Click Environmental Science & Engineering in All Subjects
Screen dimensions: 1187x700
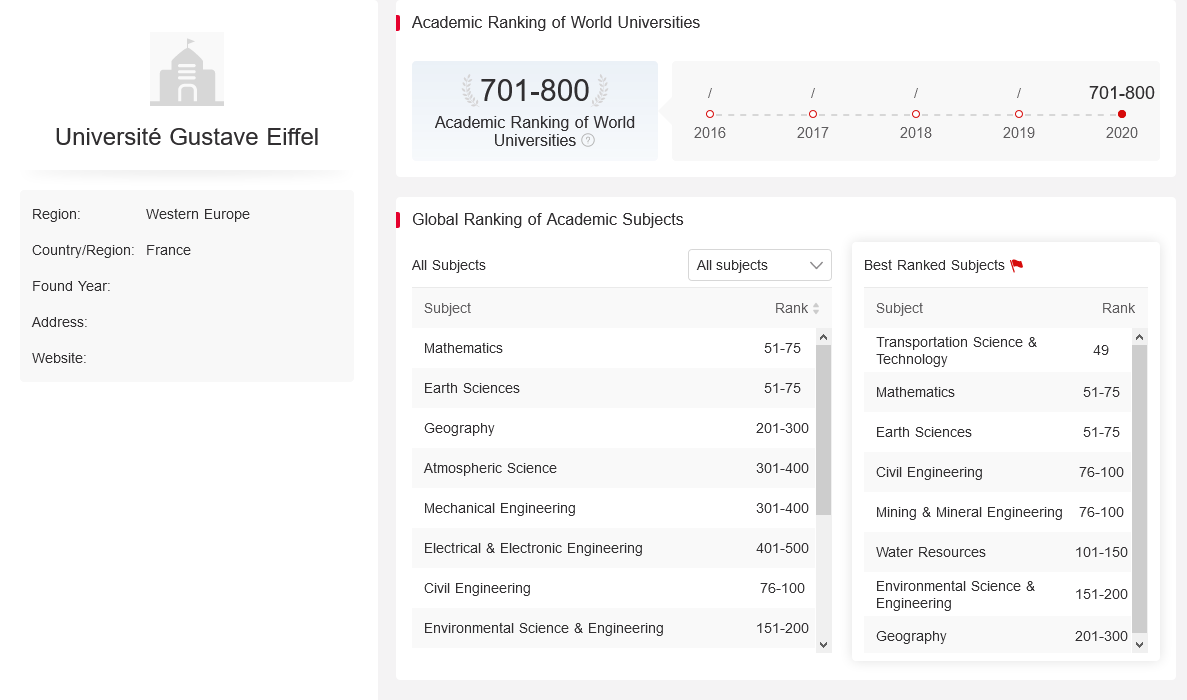[544, 628]
